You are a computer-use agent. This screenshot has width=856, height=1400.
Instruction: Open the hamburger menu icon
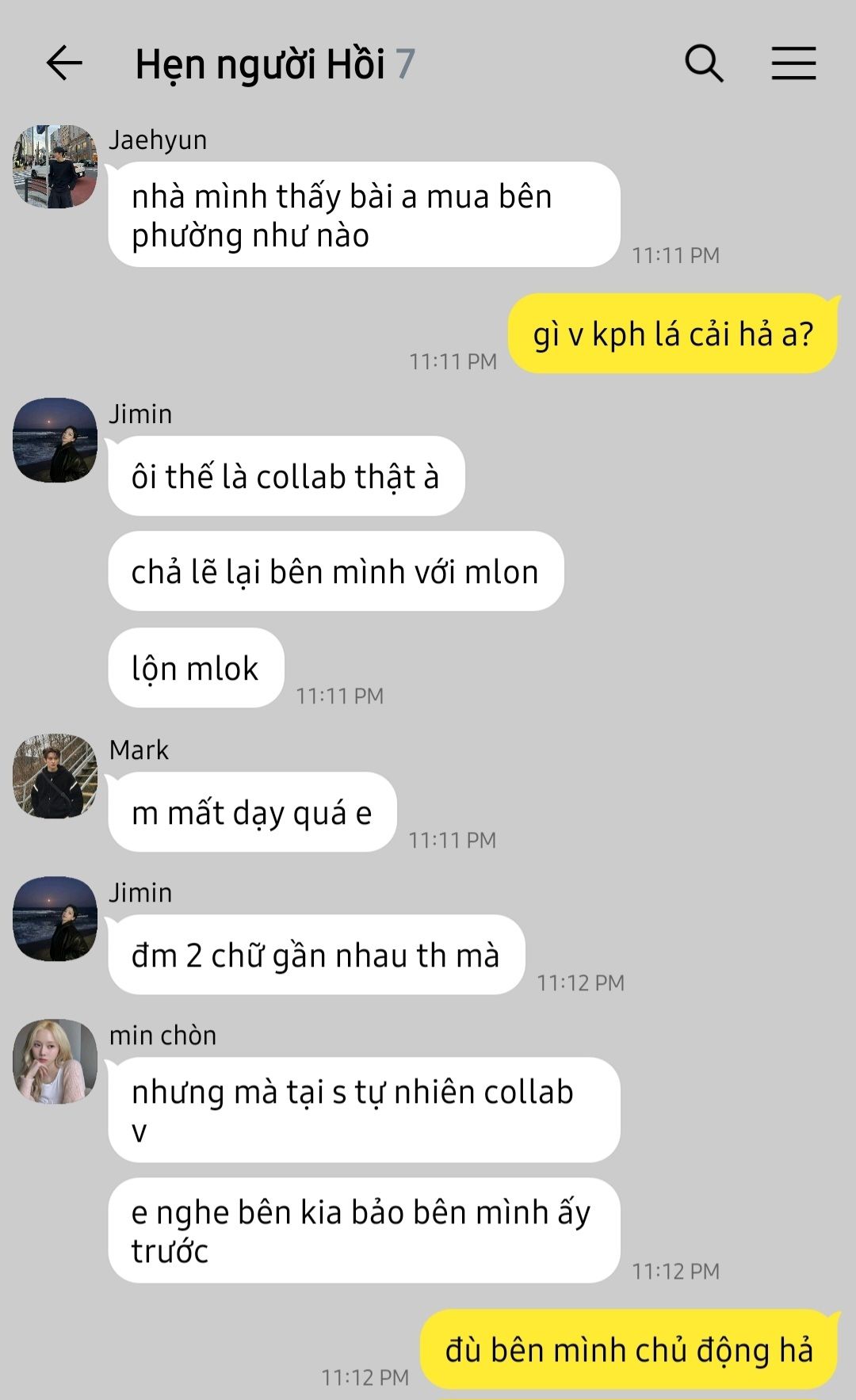point(793,63)
